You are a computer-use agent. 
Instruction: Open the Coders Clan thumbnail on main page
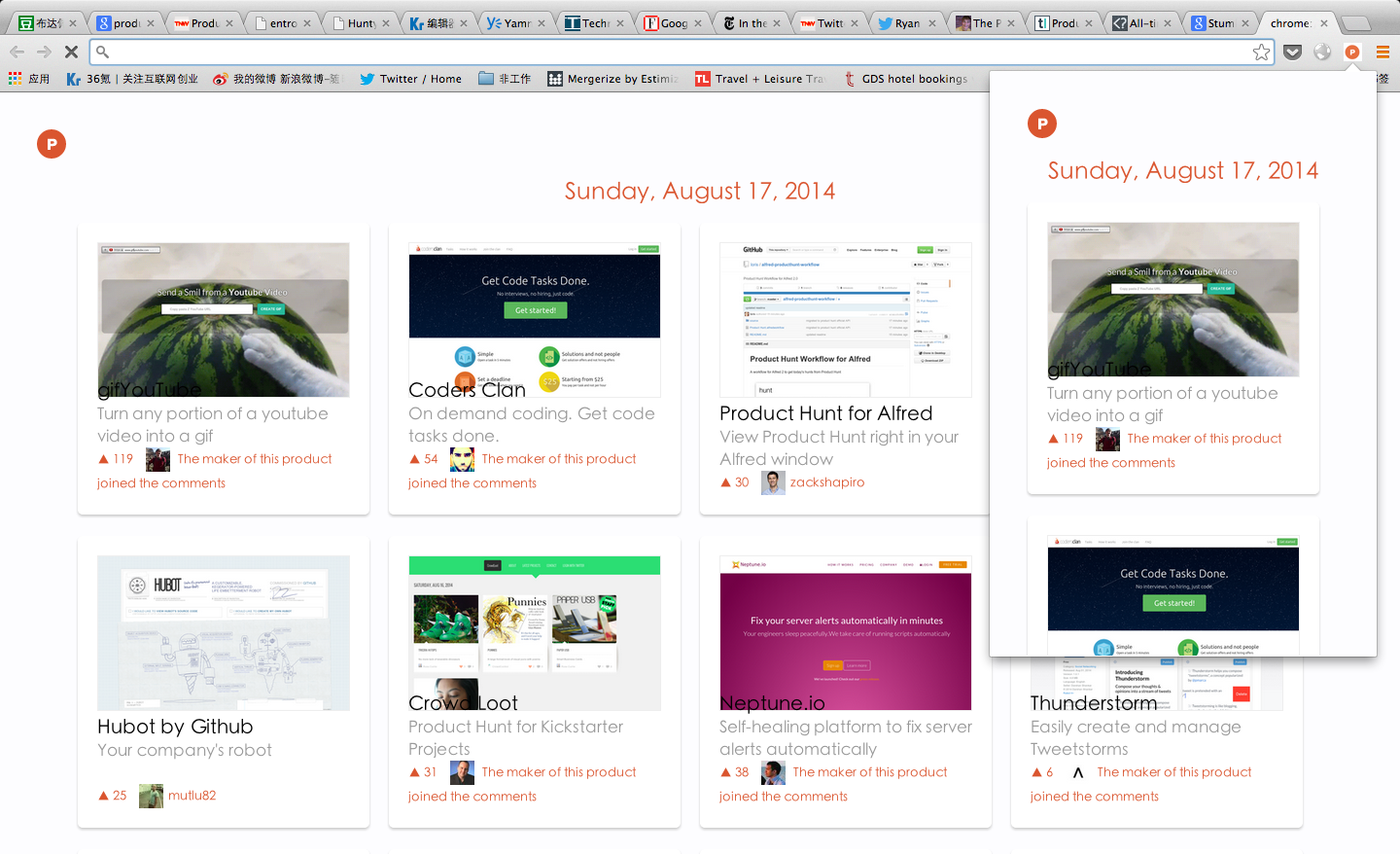point(535,320)
